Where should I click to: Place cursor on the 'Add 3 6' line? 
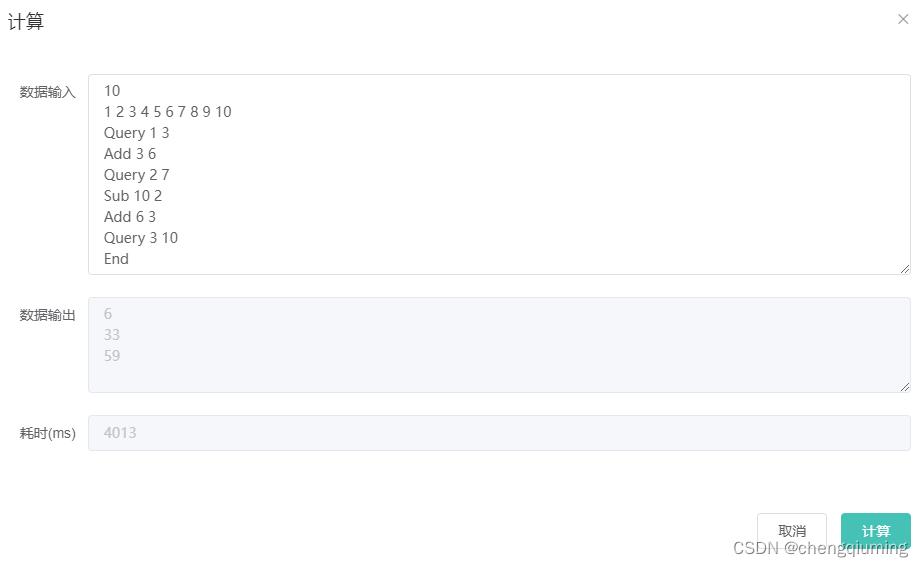pos(130,154)
